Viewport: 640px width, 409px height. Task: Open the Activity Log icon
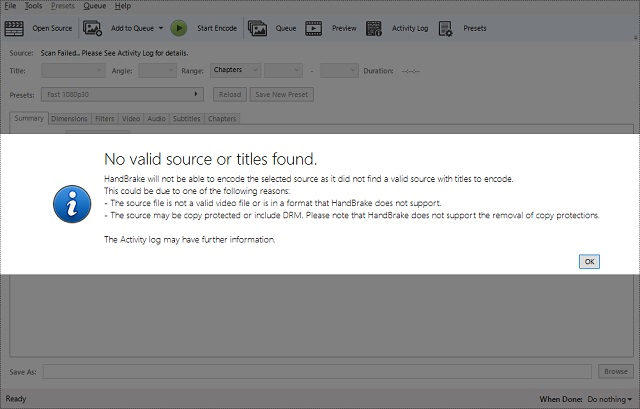point(373,28)
